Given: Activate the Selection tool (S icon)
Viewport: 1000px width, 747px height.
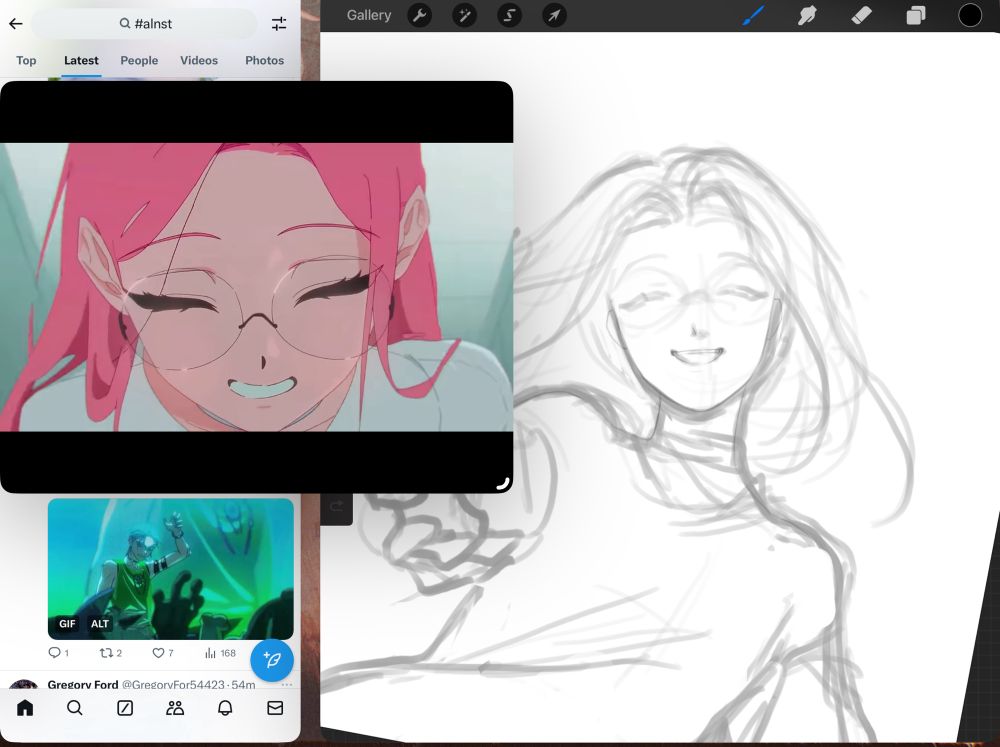Looking at the screenshot, I should pos(509,15).
